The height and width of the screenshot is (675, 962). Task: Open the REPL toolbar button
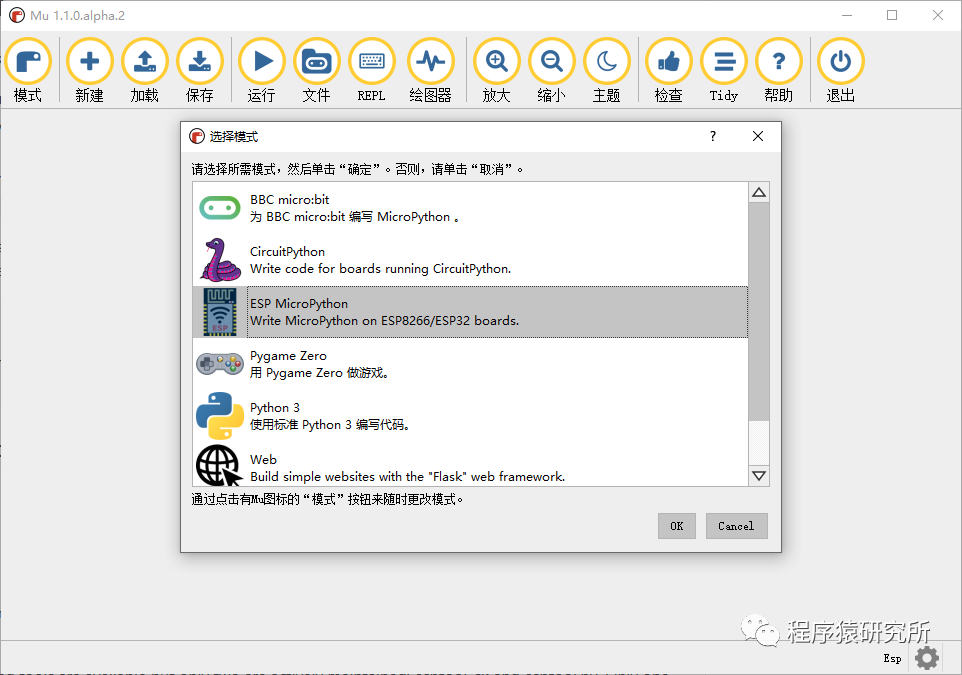[372, 71]
